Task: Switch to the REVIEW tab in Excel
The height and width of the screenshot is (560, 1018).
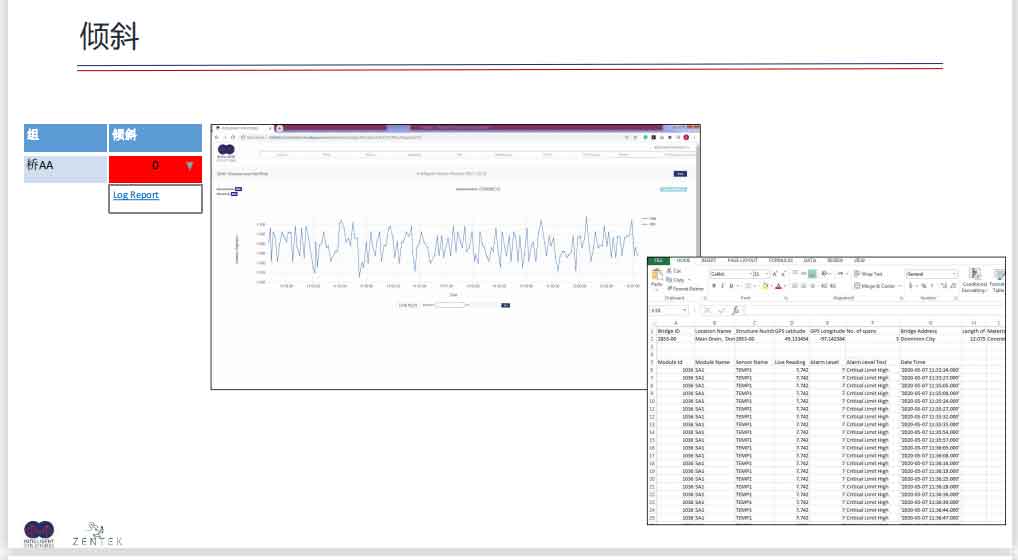Action: tap(834, 260)
